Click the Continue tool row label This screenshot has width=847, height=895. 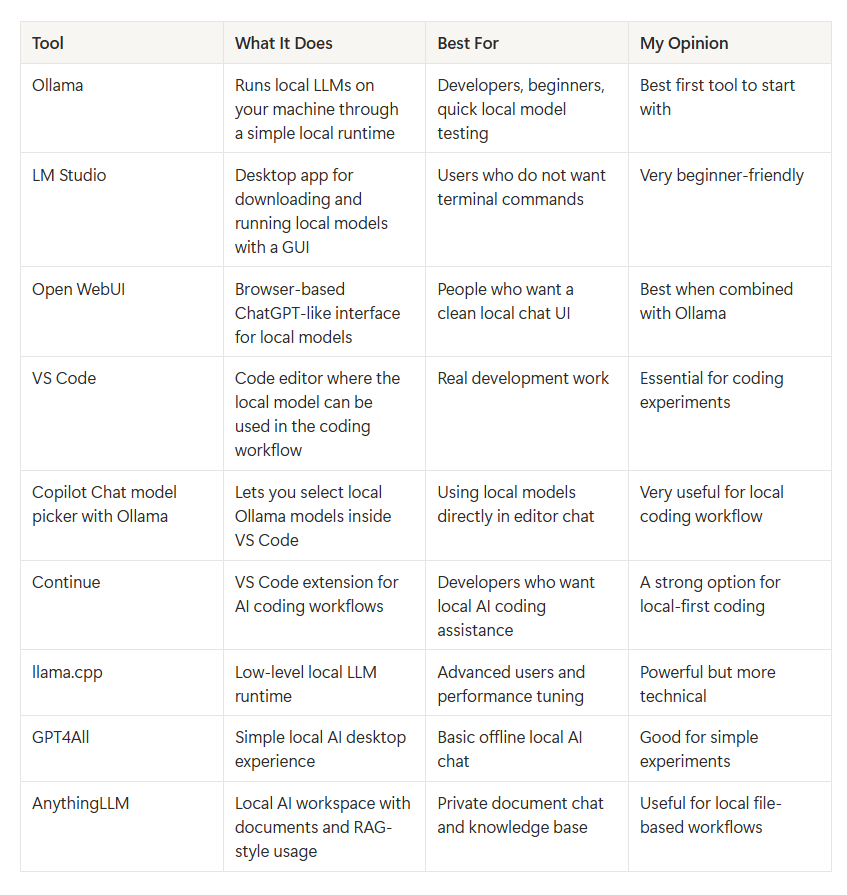66,582
